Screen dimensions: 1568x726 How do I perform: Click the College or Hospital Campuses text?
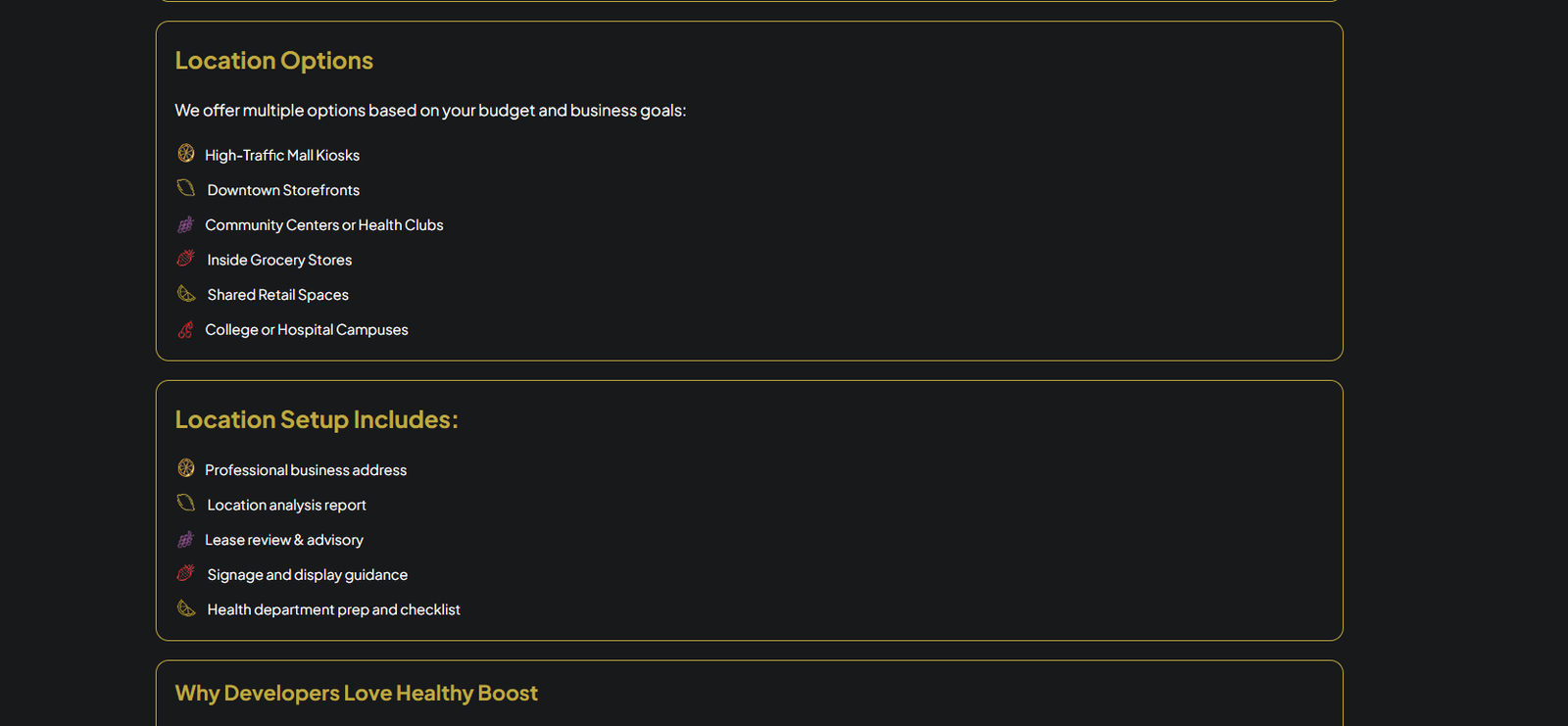[307, 330]
